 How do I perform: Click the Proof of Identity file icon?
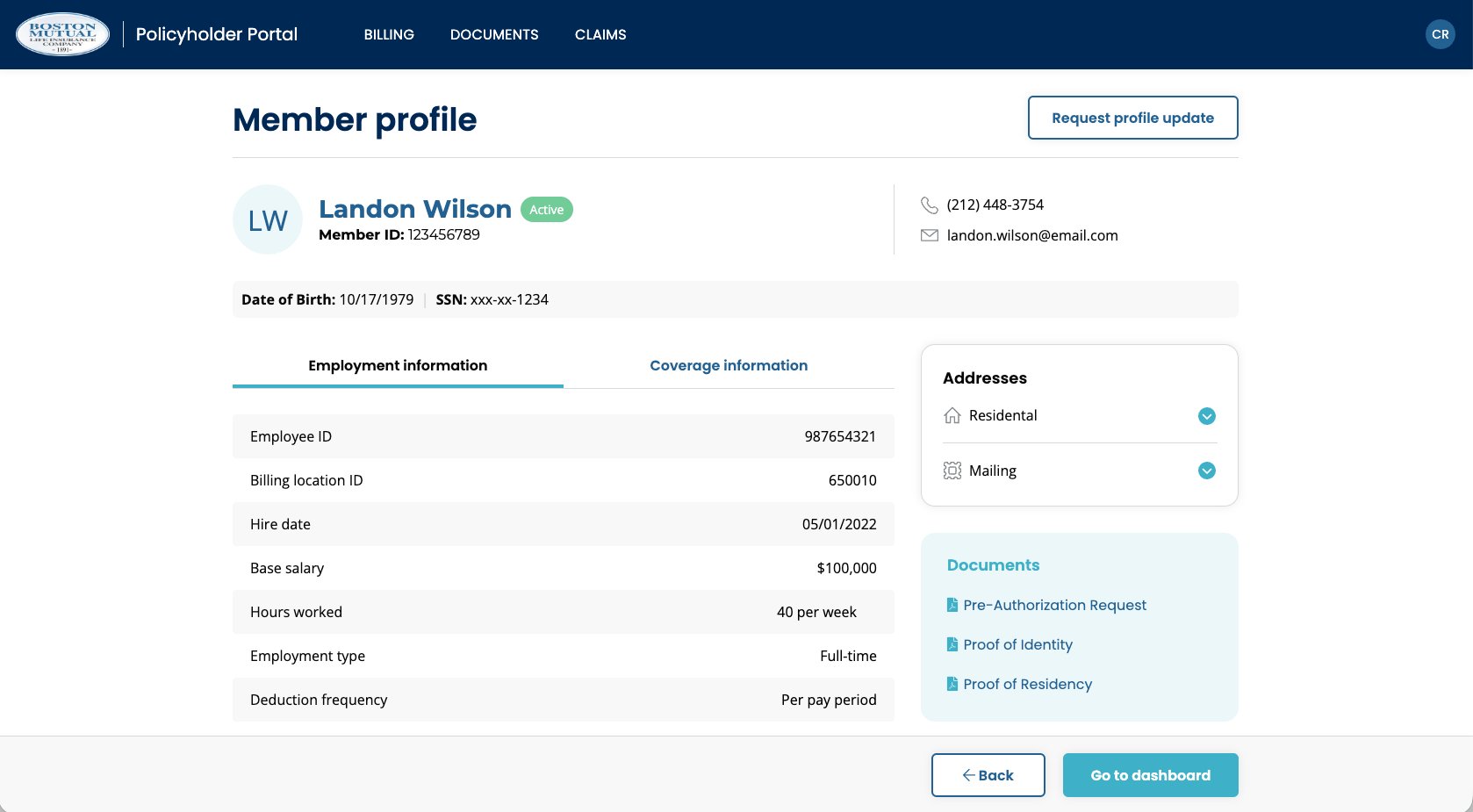point(952,644)
